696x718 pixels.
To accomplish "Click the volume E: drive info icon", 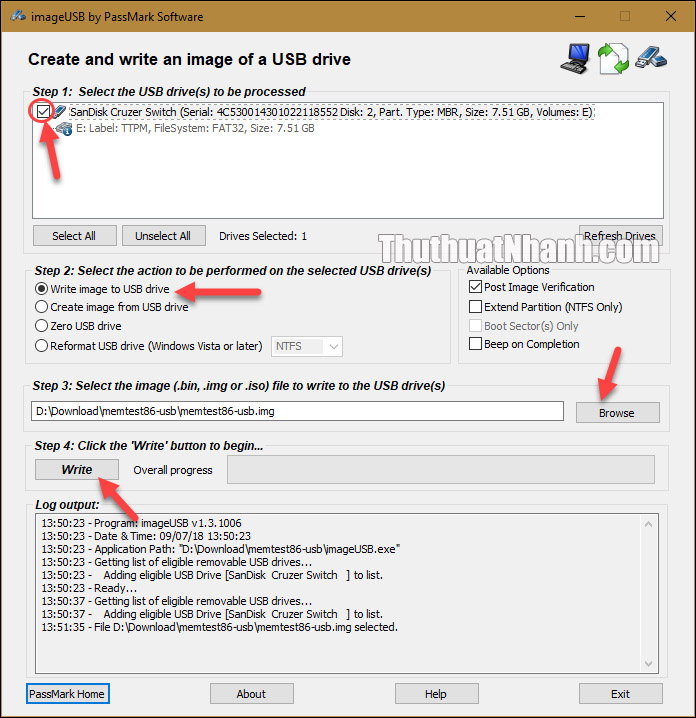I will coord(64,129).
